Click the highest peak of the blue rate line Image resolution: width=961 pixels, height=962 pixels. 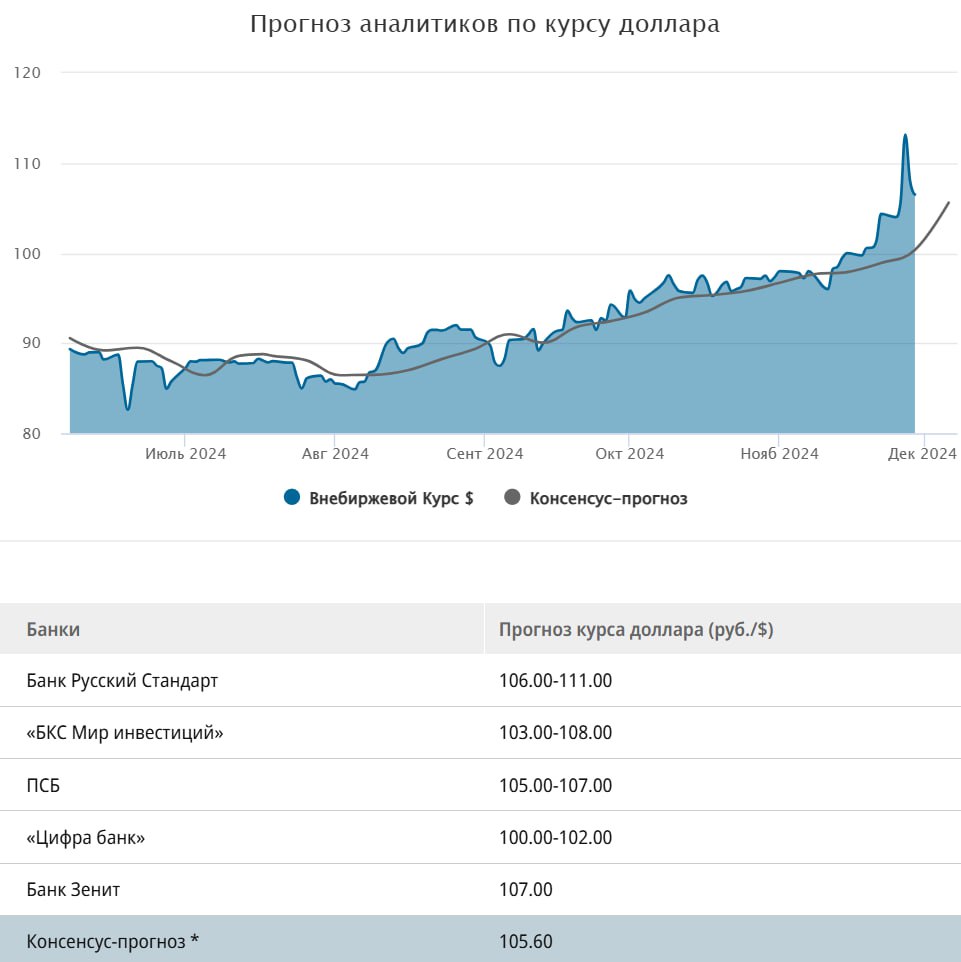click(x=905, y=135)
